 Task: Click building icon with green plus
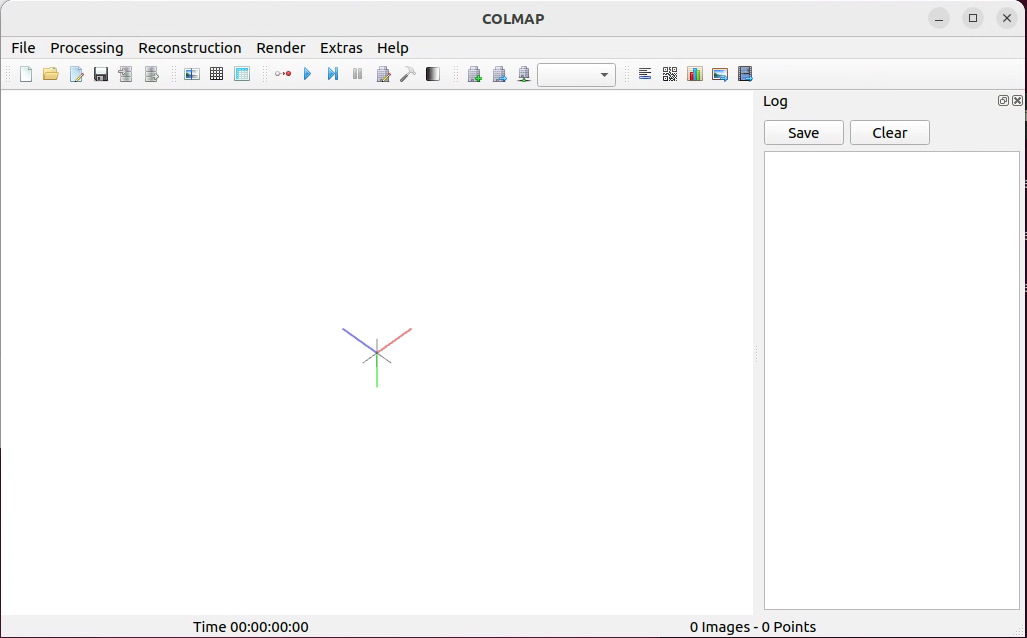point(474,74)
